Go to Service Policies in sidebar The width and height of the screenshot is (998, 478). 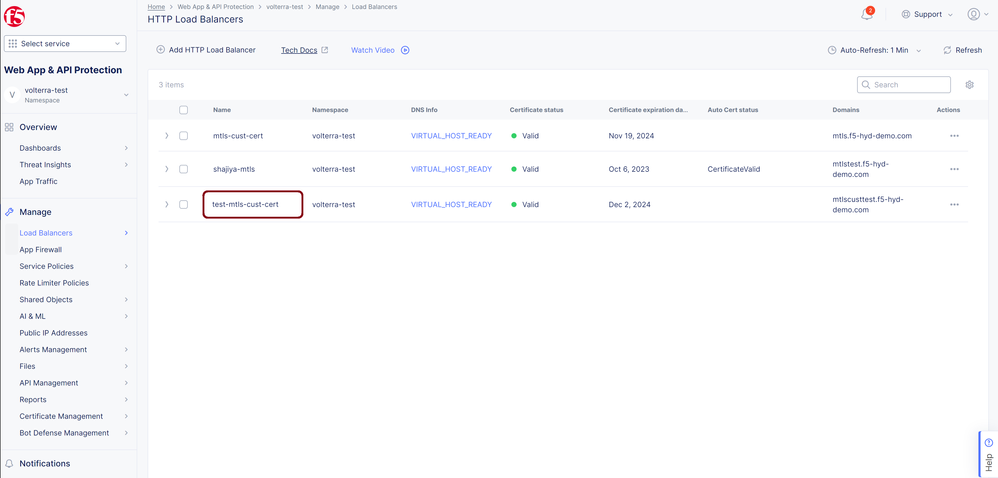(x=46, y=266)
